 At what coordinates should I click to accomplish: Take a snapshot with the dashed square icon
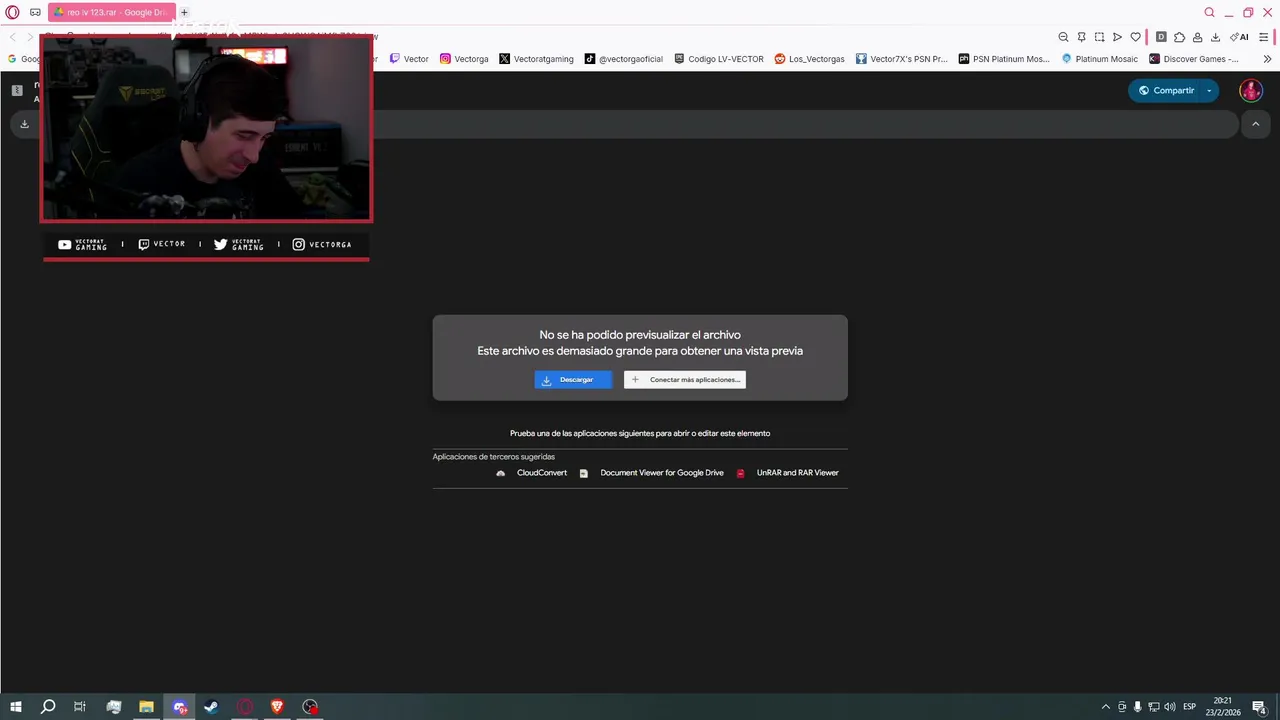(1099, 37)
